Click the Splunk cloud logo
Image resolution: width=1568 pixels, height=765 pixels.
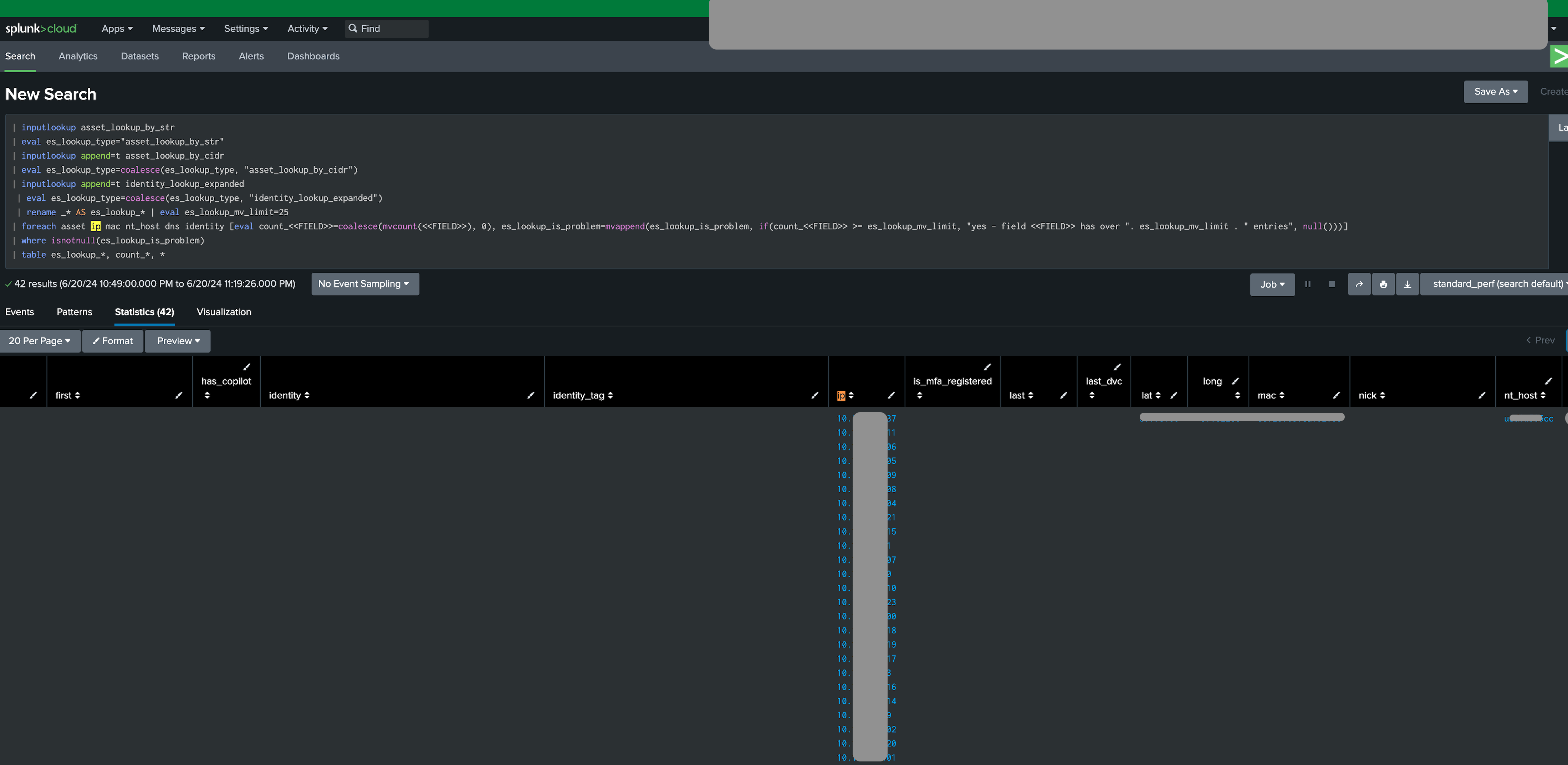(x=41, y=29)
